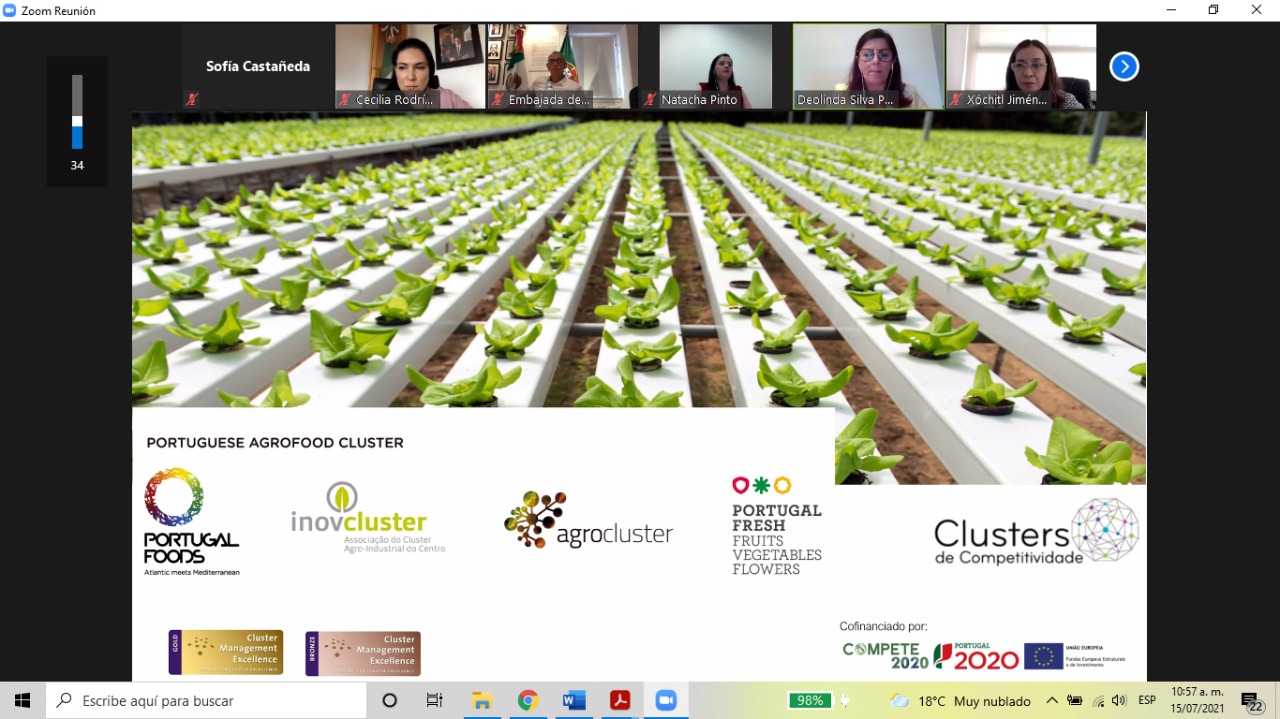1280x719 pixels.
Task: Minimize the Zoom Reunión window
Action: coord(1171,10)
